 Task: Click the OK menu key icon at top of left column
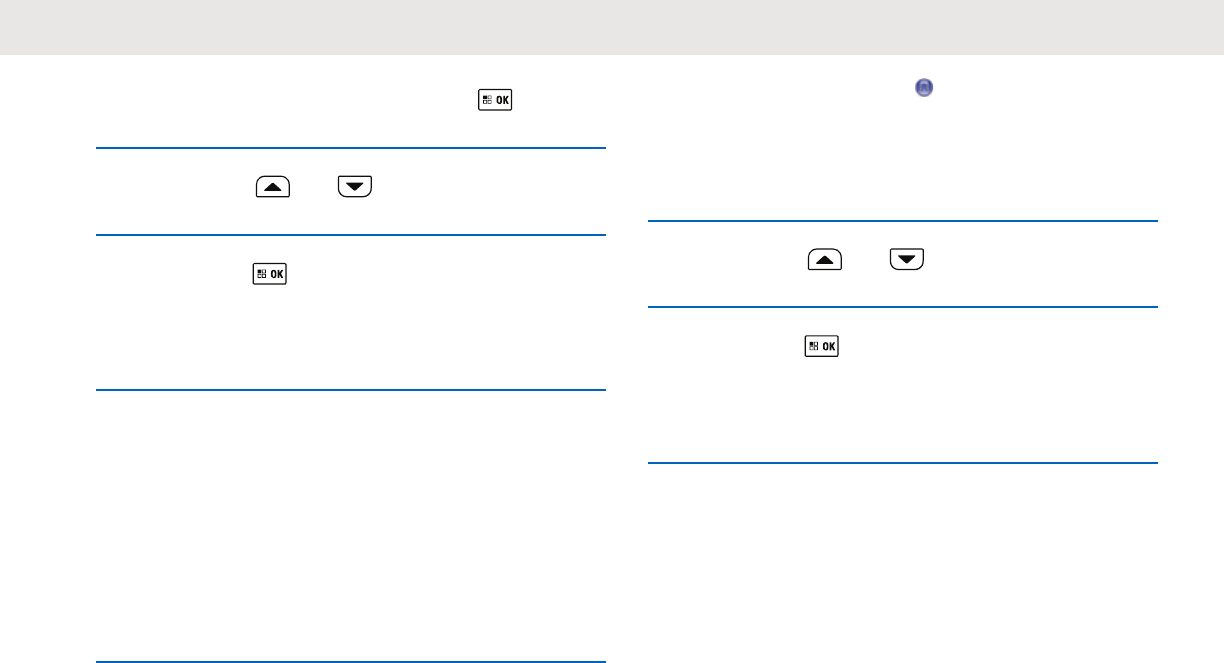pos(495,101)
